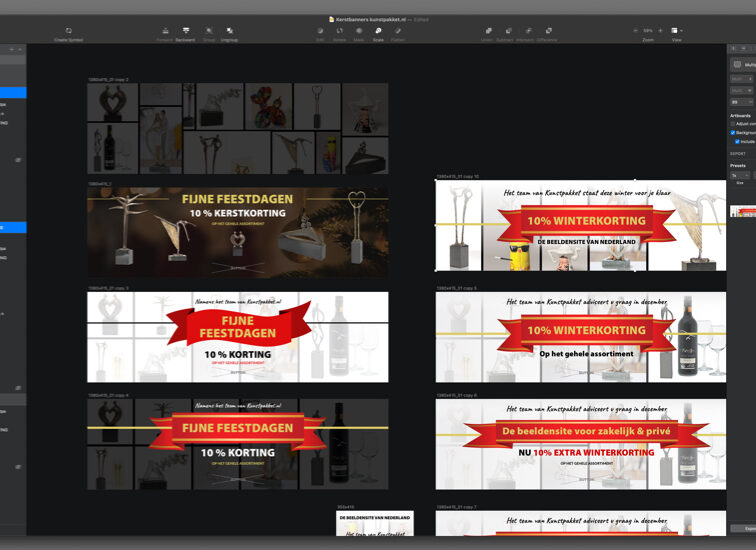Select the lower highlighted blue layer row
Image resolution: width=756 pixels, height=550 pixels.
click(13, 227)
